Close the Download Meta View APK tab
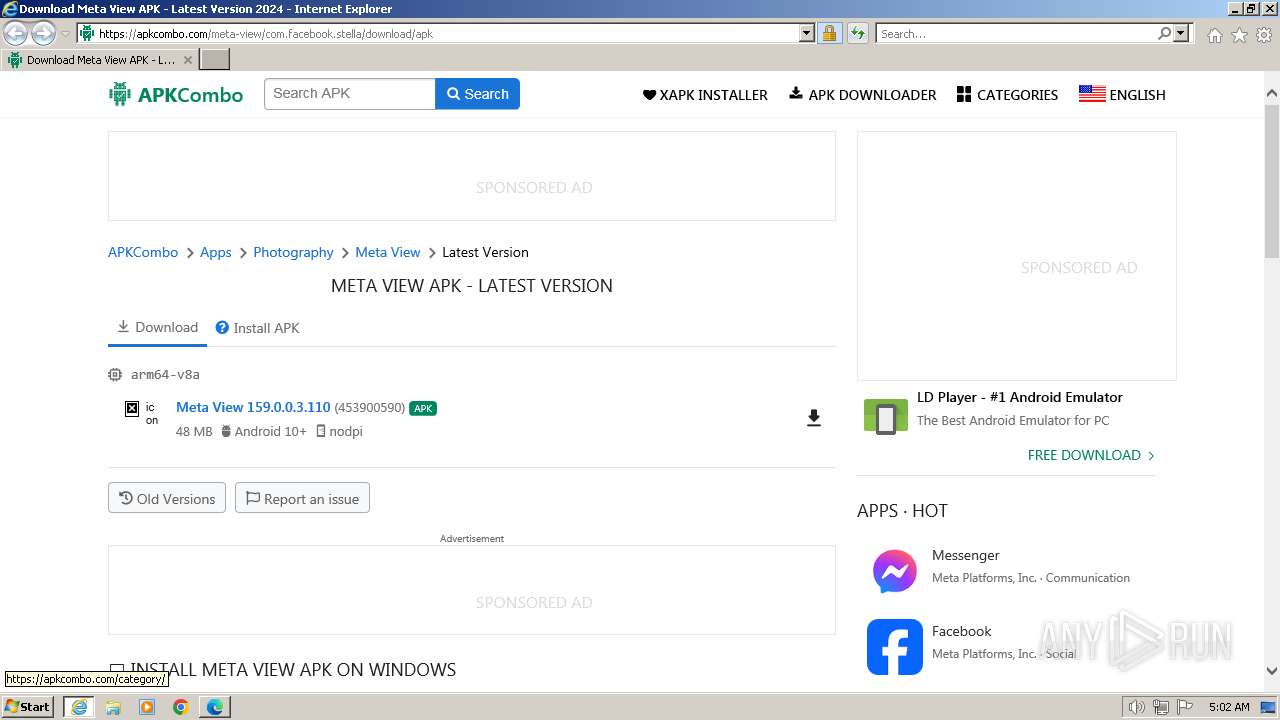This screenshot has height=720, width=1280. (x=187, y=60)
